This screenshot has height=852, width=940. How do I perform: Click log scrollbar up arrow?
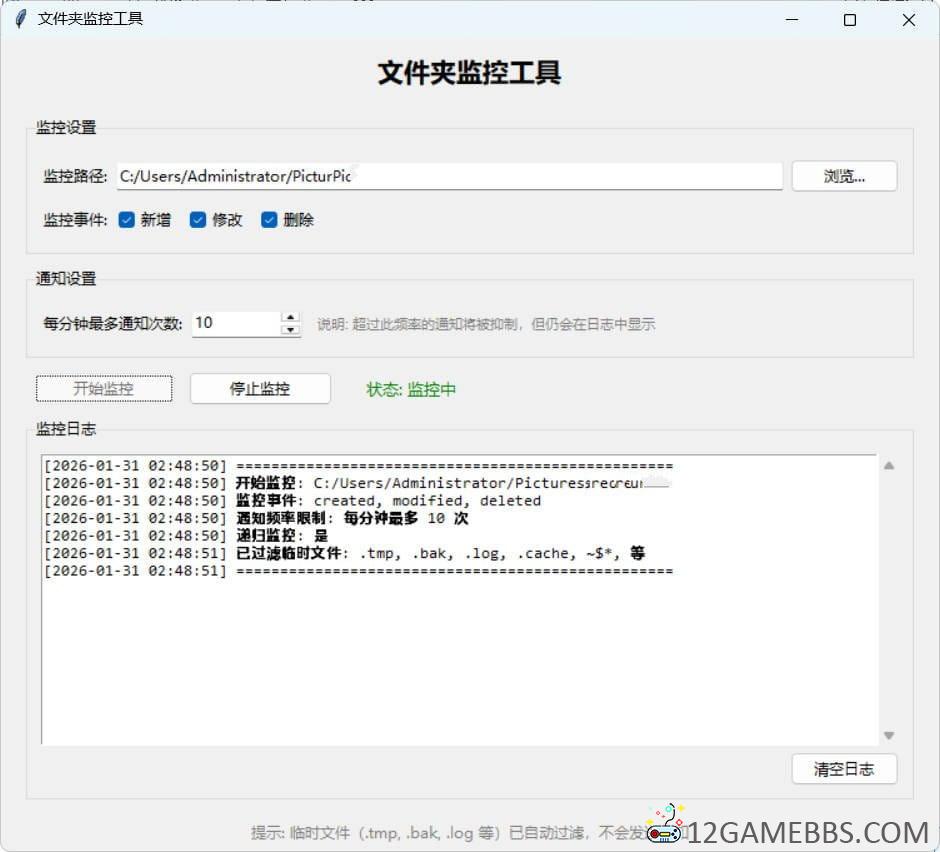889,465
